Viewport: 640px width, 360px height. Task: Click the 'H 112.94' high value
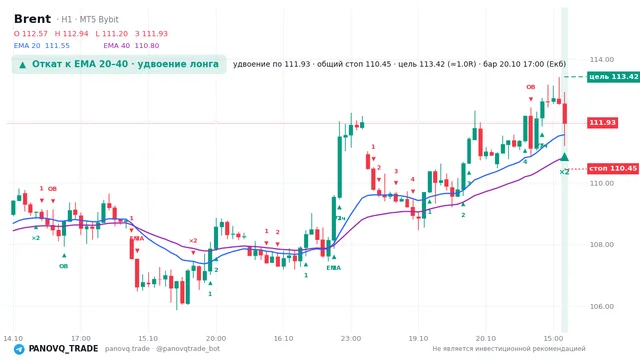click(x=71, y=34)
